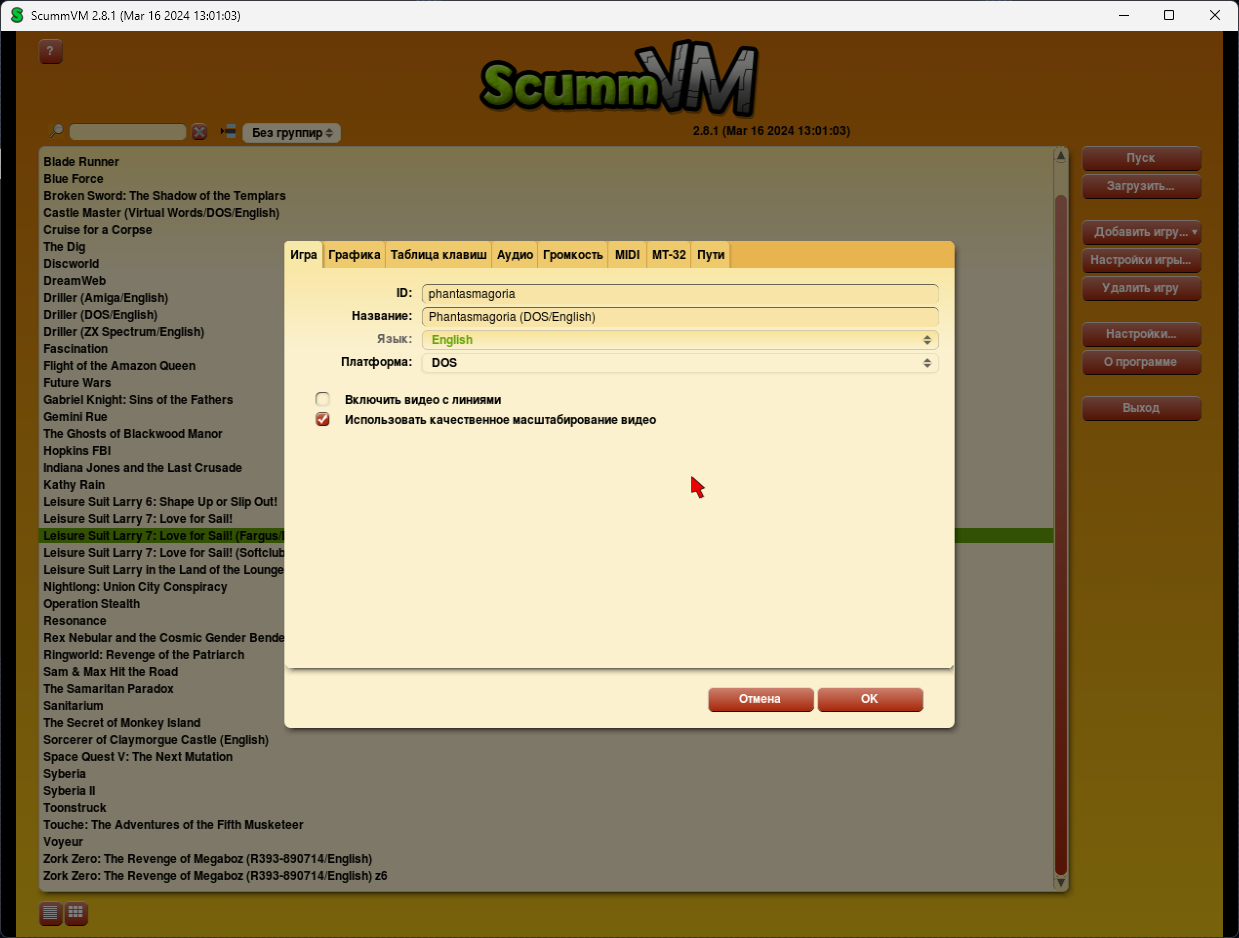Select Space Quest V: The Next Mutation

(x=138, y=757)
